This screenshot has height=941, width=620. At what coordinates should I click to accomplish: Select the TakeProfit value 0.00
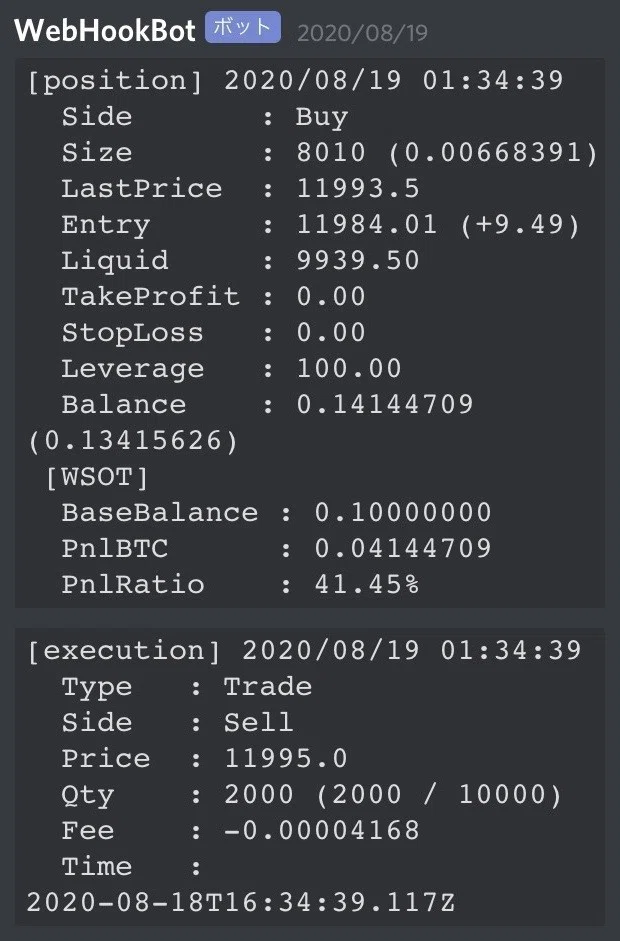(x=331, y=296)
